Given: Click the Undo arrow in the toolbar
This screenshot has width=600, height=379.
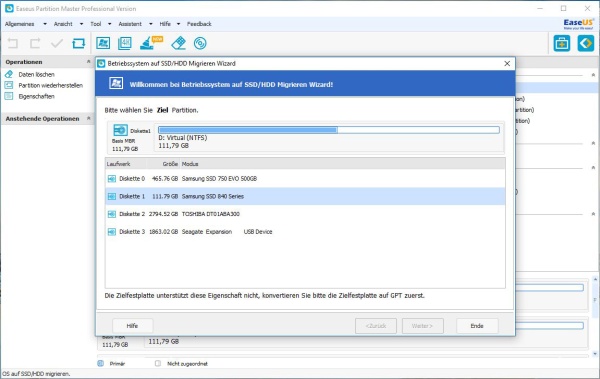Looking at the screenshot, I should 13,43.
